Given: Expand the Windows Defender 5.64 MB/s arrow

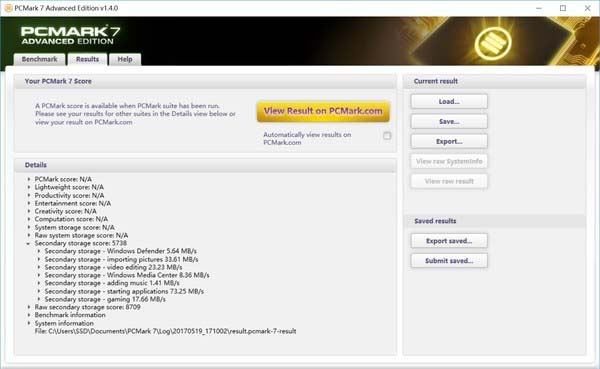Looking at the screenshot, I should point(39,251).
